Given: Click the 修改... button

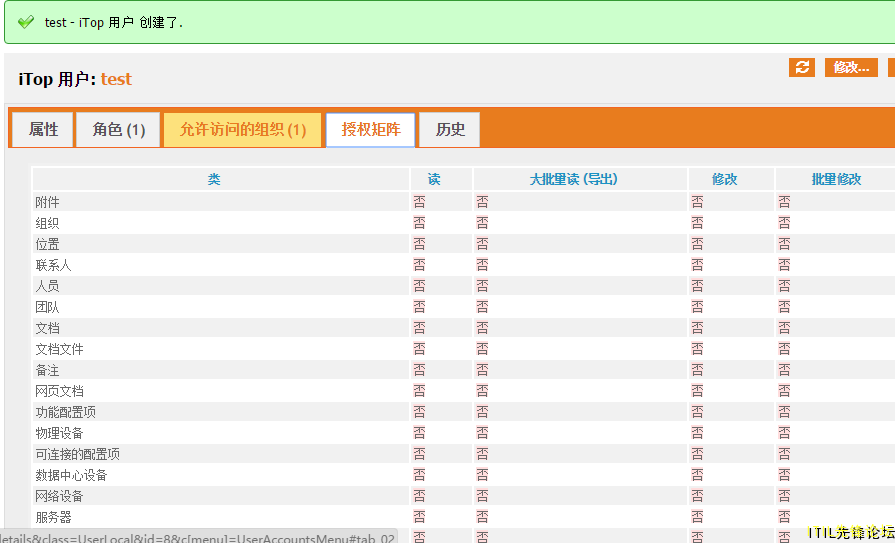Looking at the screenshot, I should click(851, 67).
